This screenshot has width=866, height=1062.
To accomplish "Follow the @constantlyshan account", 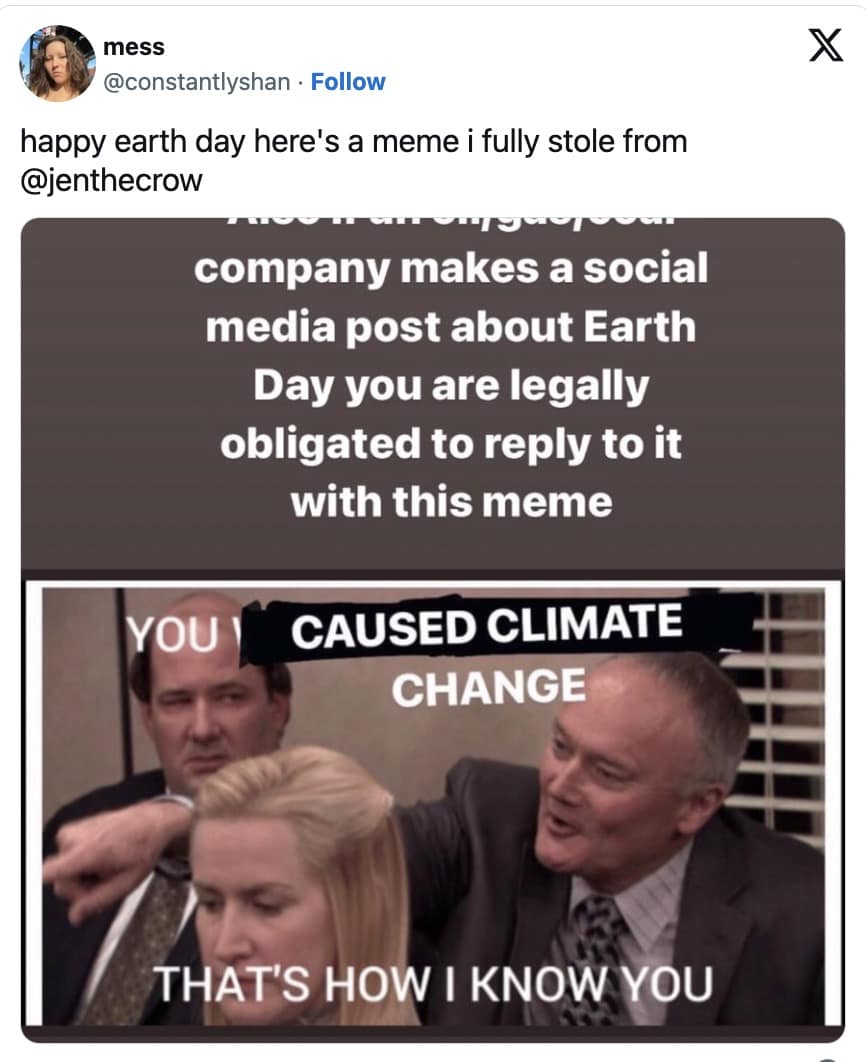I will click(347, 82).
